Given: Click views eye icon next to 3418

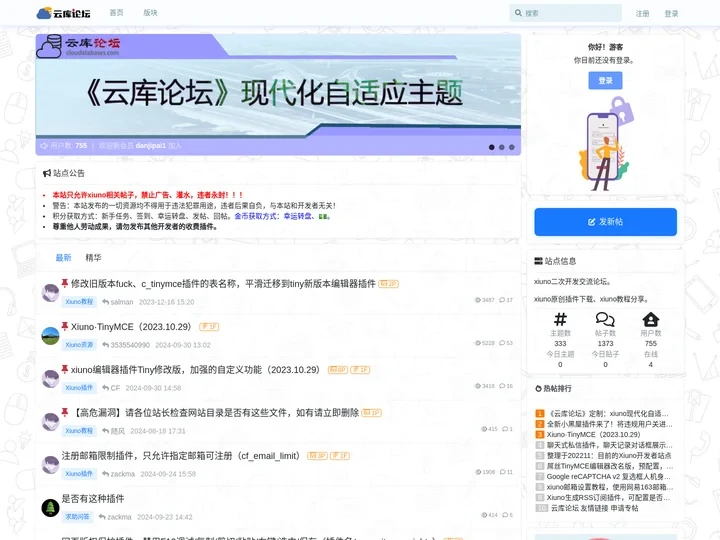Looking at the screenshot, I should tap(478, 386).
